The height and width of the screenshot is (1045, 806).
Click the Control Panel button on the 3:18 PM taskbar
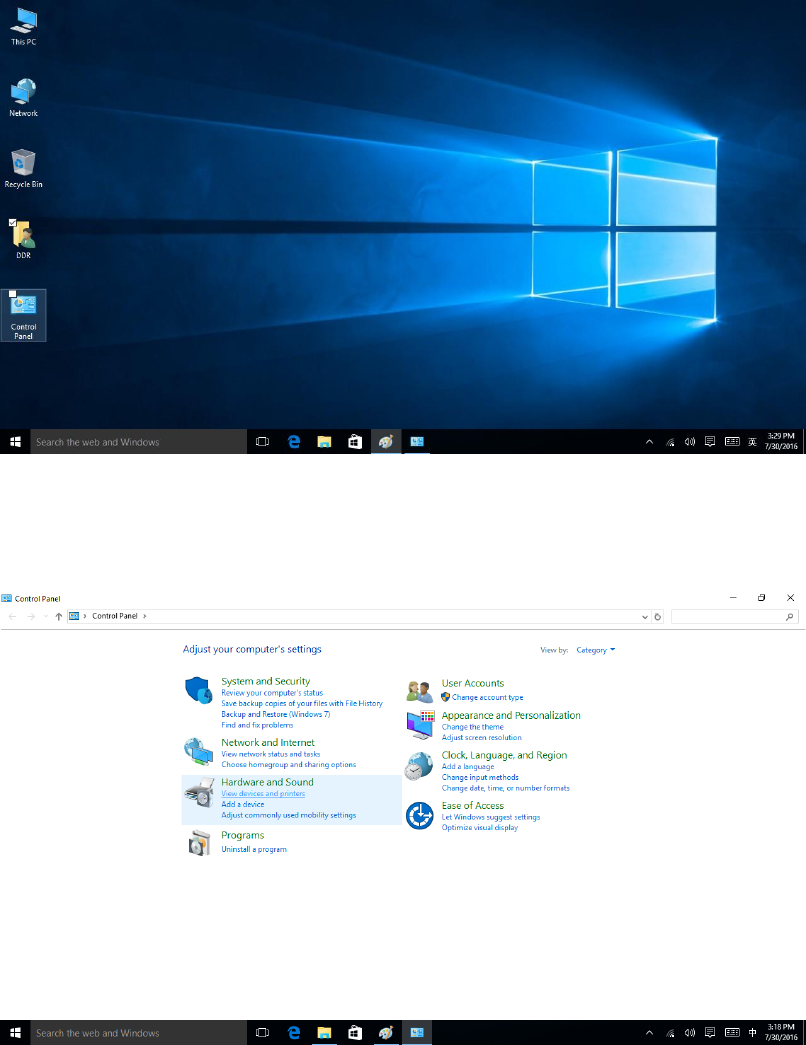(x=417, y=1032)
